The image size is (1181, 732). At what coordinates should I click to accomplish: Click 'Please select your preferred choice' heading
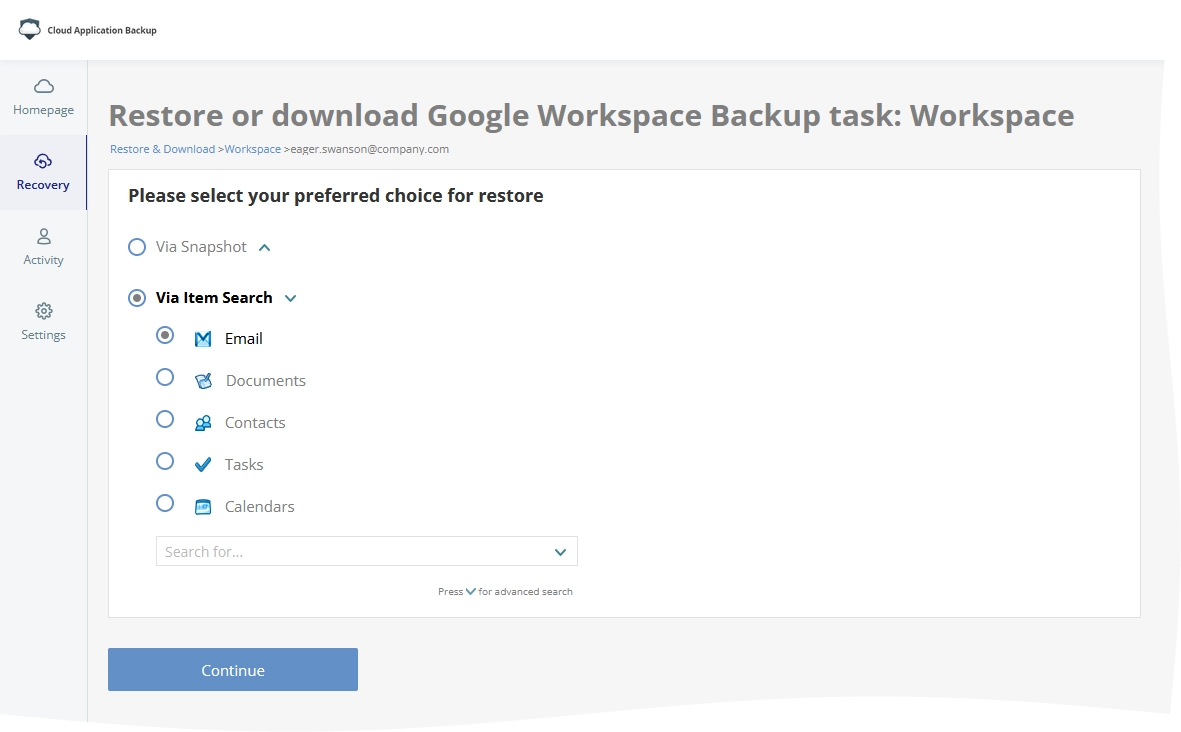[x=336, y=196]
